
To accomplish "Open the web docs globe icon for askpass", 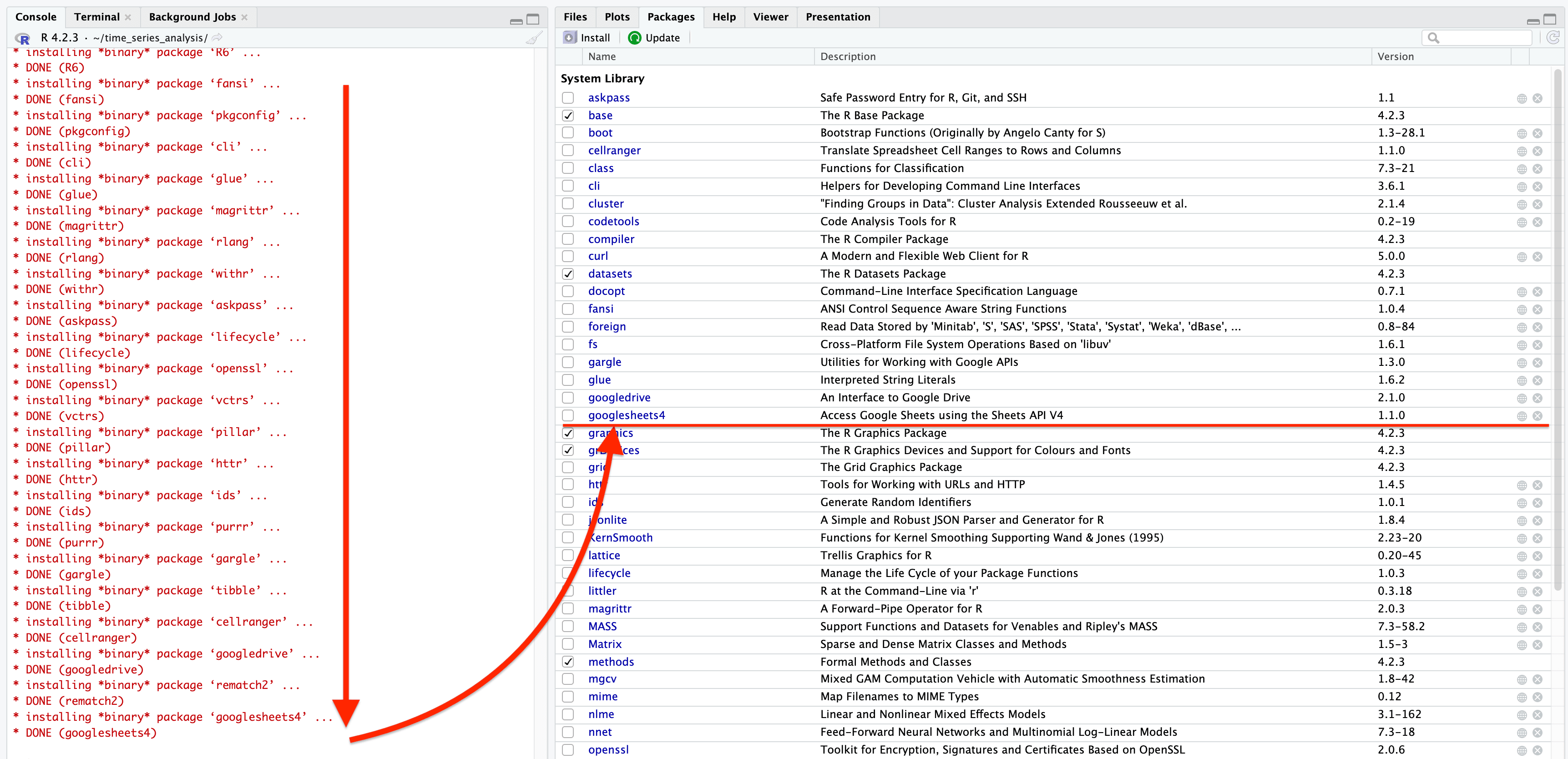I will pyautogui.click(x=1521, y=99).
